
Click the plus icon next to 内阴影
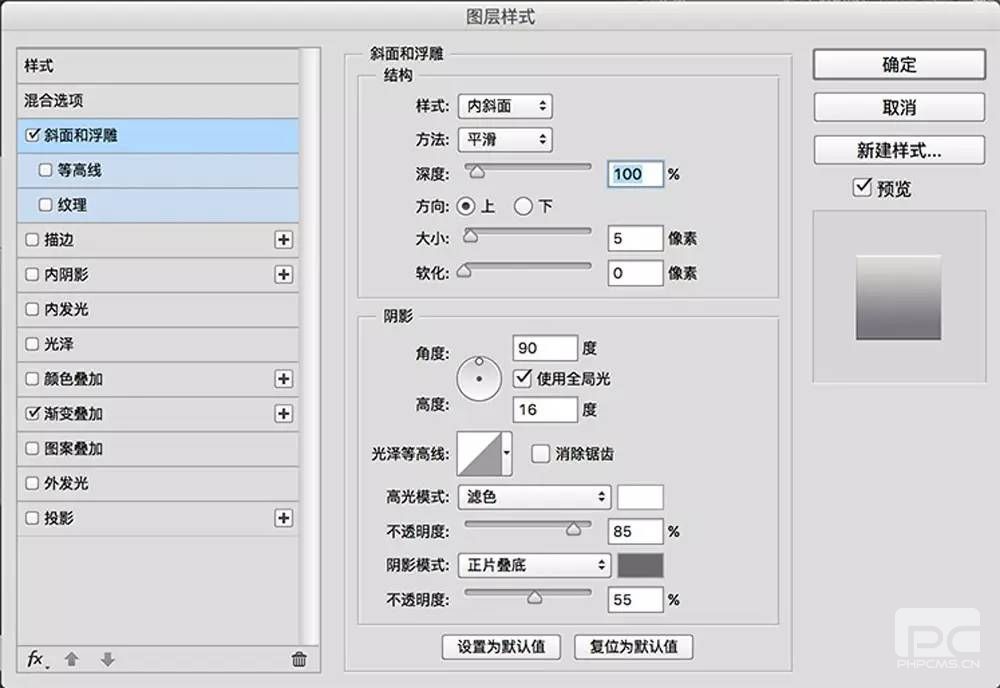284,274
